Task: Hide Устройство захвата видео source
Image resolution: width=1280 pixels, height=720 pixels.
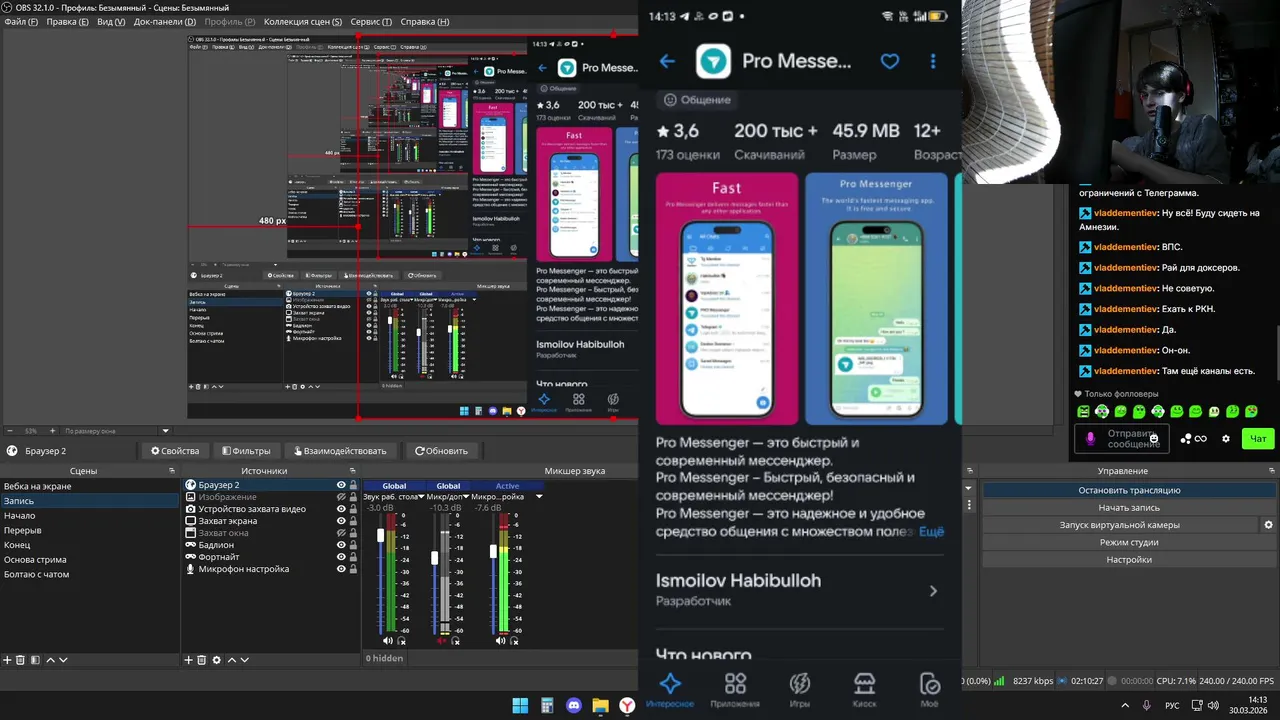Action: [x=341, y=509]
